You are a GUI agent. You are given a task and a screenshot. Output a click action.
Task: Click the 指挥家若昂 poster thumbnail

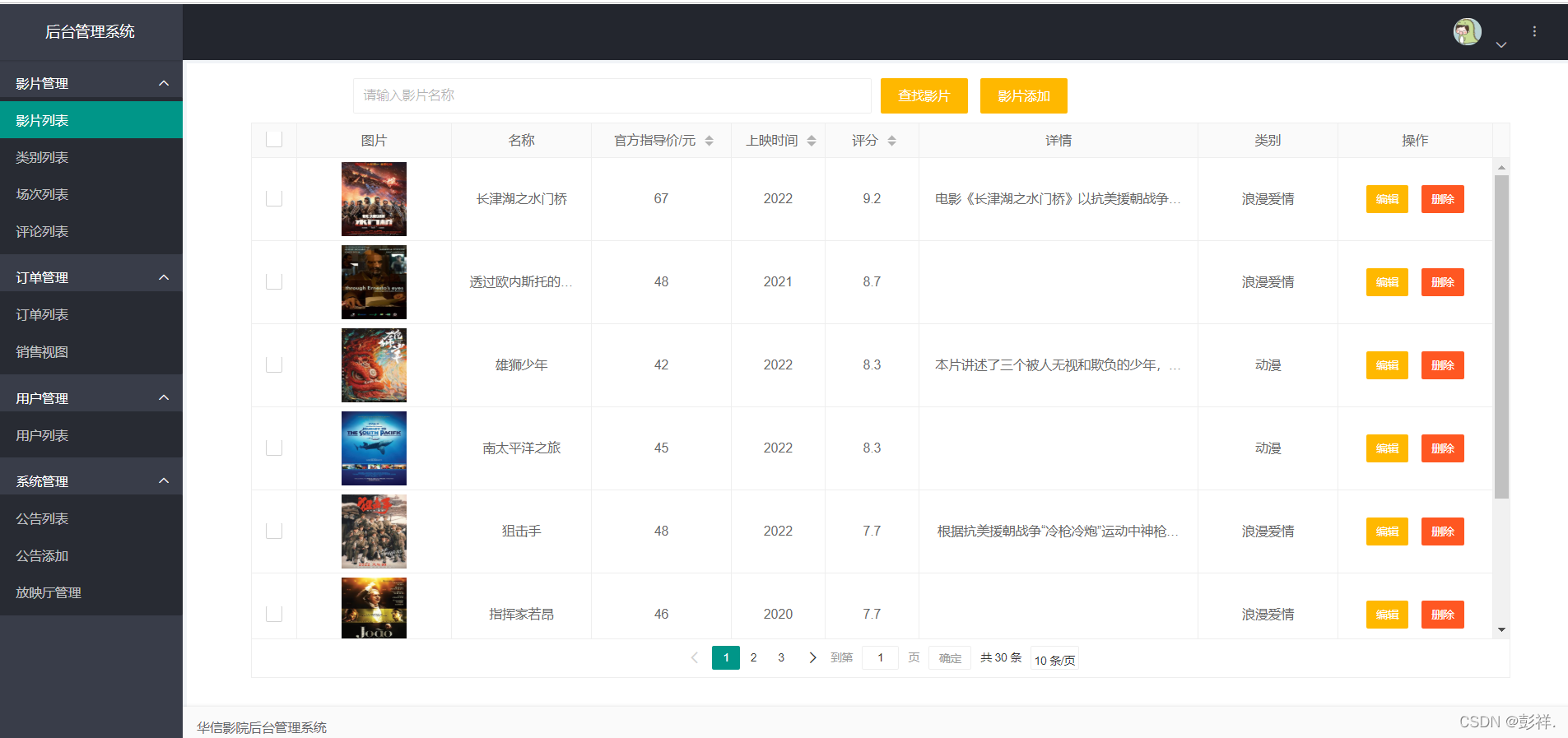point(374,608)
